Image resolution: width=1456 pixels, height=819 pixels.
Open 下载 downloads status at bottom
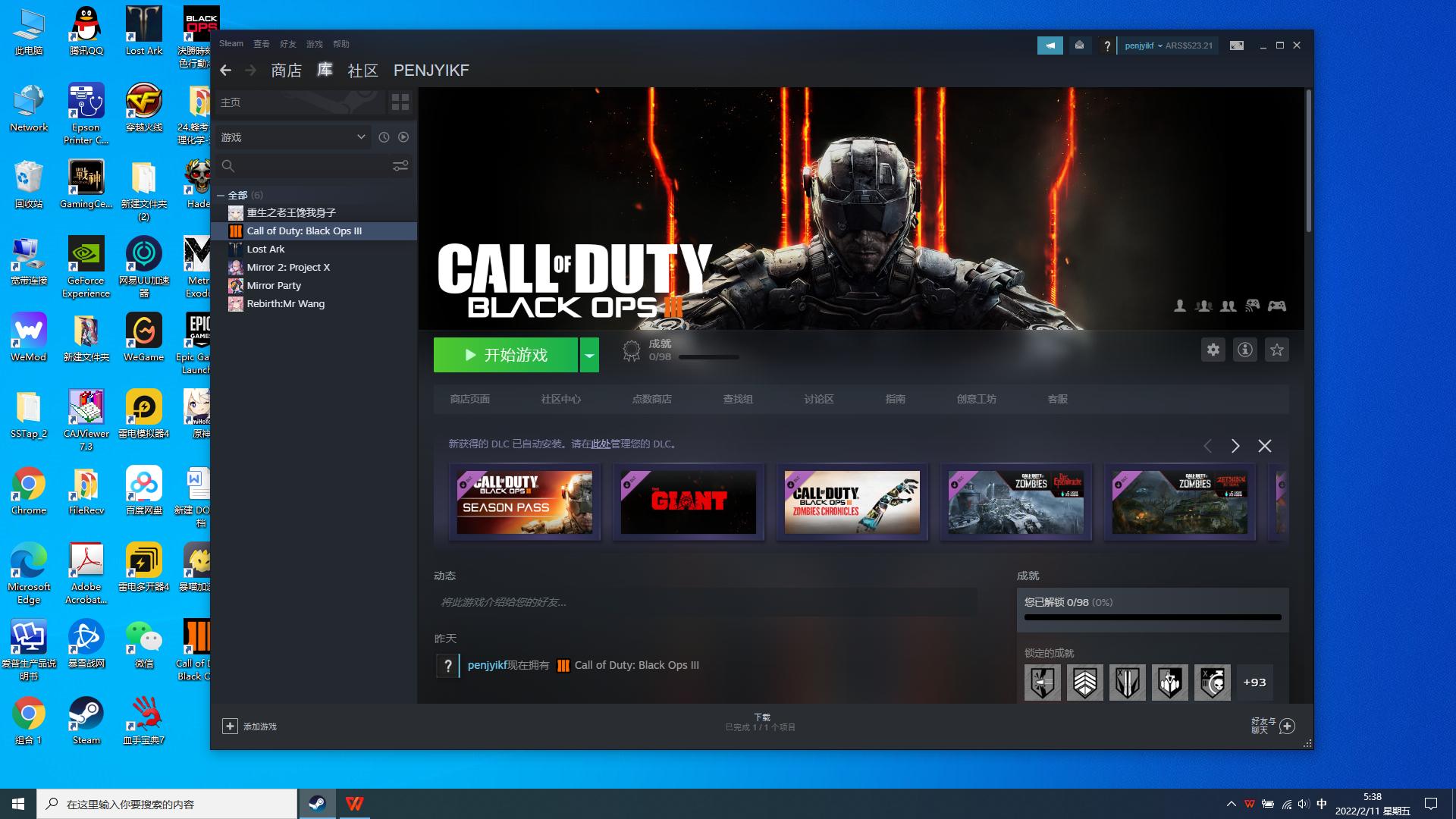pos(761,722)
